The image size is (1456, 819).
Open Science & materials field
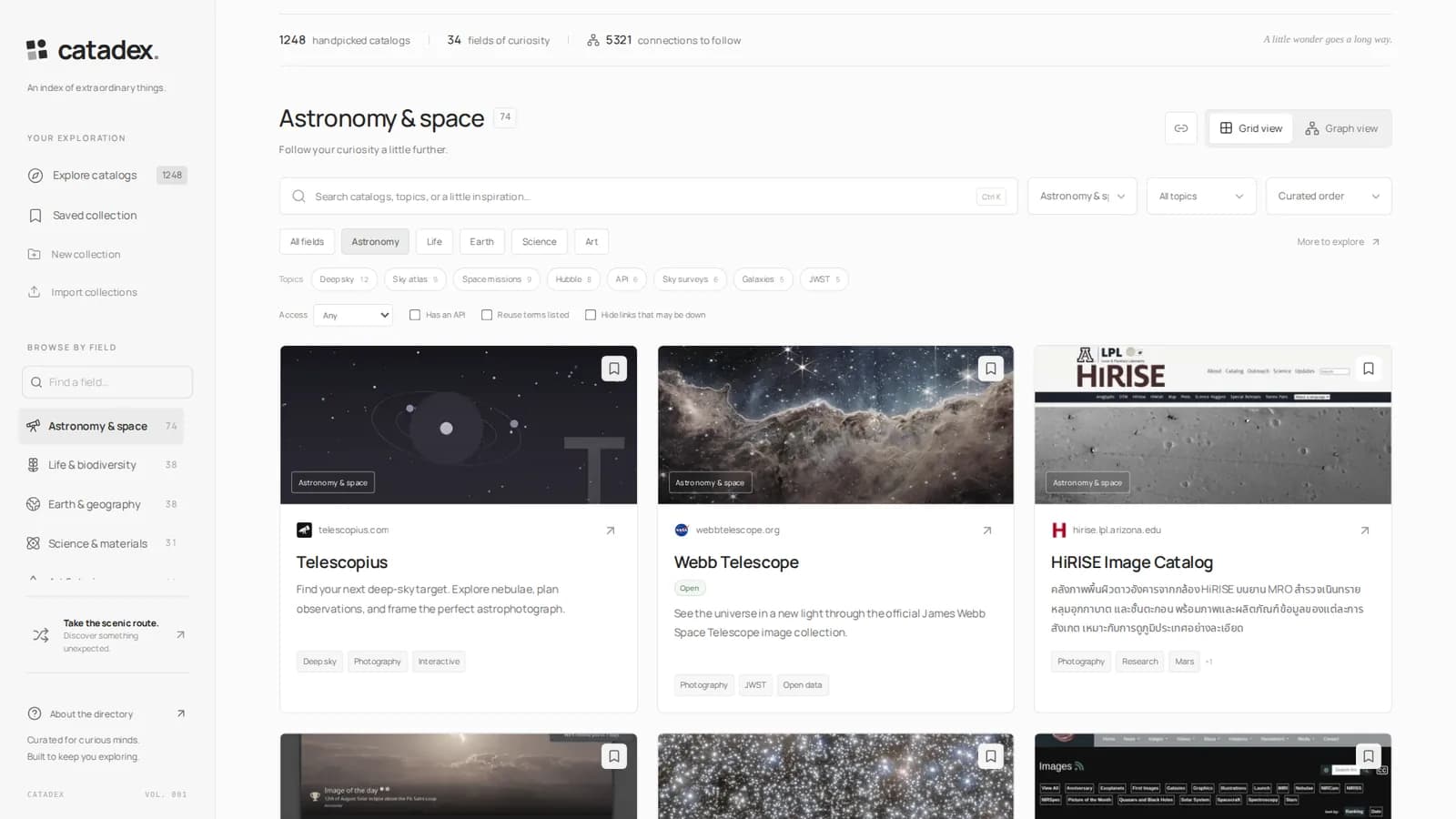[102, 543]
